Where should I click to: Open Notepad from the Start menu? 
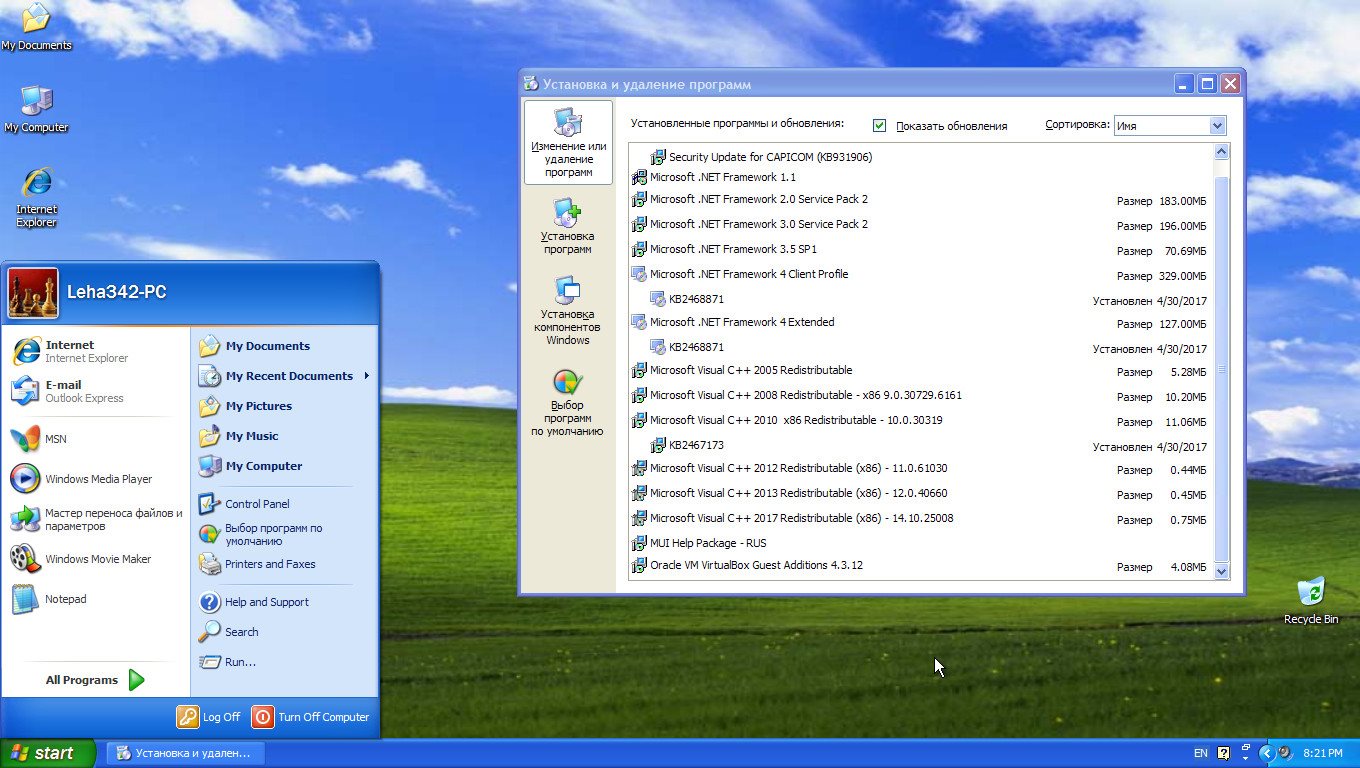point(96,599)
